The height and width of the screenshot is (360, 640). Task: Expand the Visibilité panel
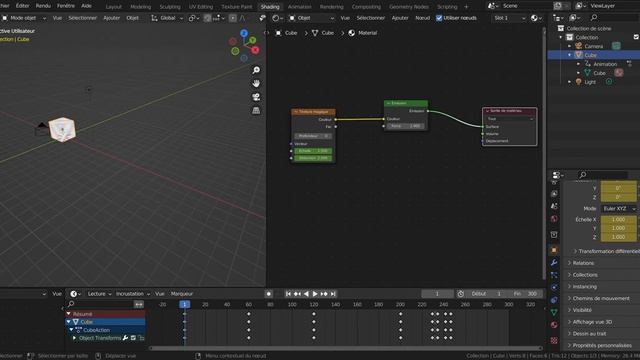[x=582, y=310]
